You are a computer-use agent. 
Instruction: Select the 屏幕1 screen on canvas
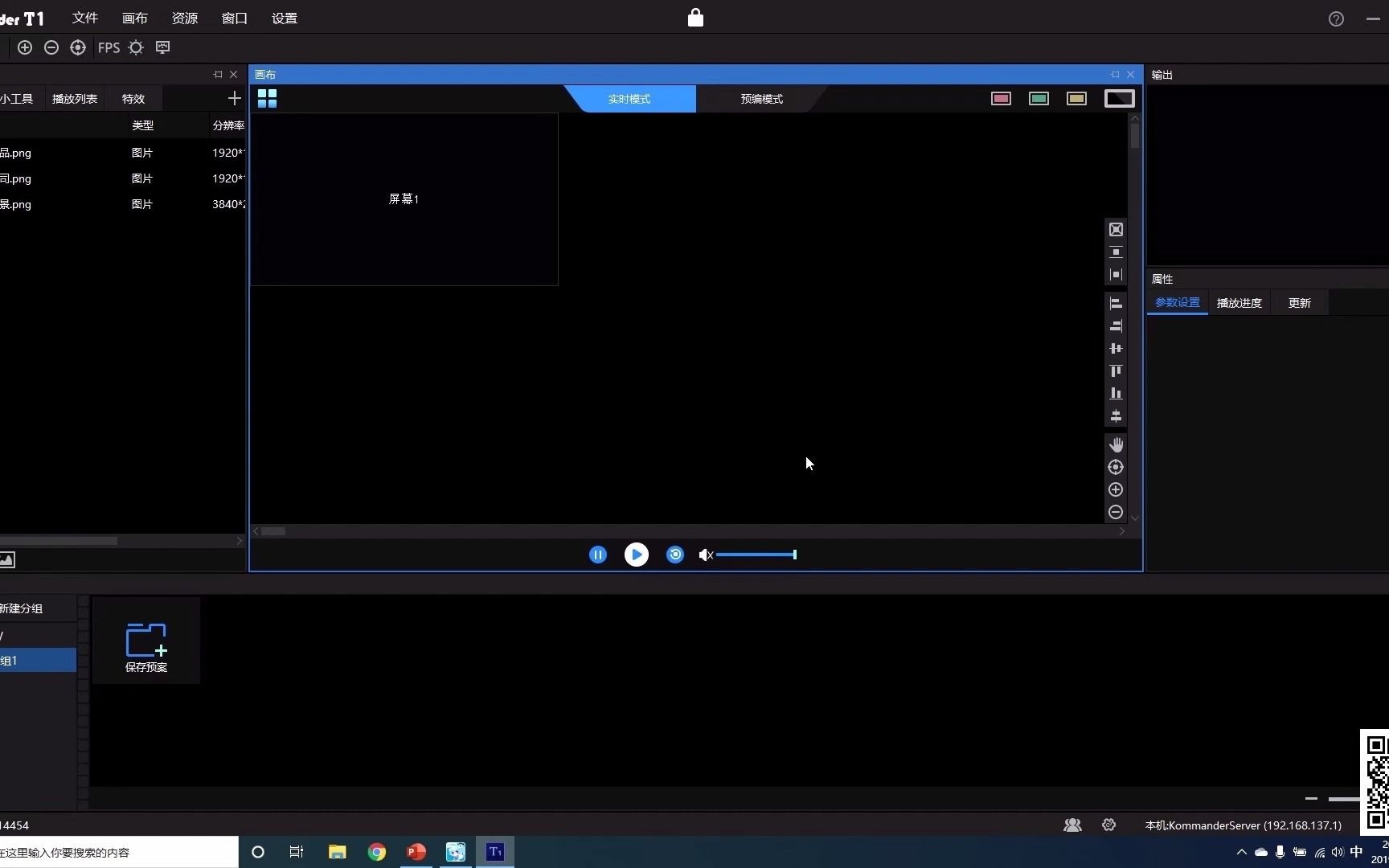[404, 199]
